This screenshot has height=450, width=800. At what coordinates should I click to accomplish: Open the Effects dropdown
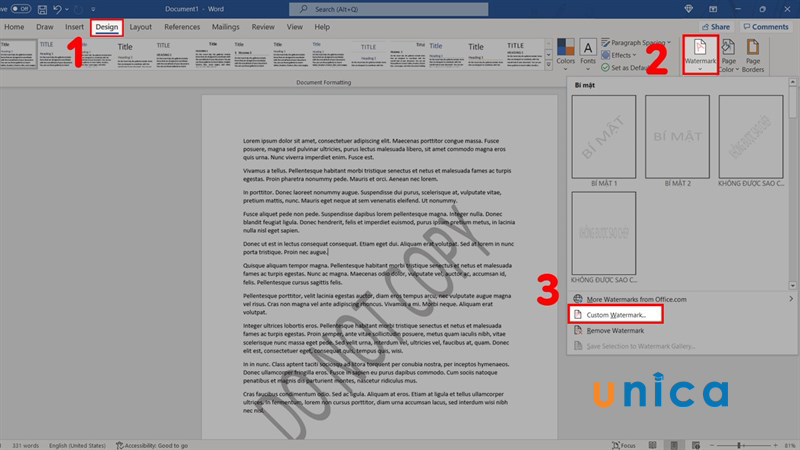click(619, 55)
